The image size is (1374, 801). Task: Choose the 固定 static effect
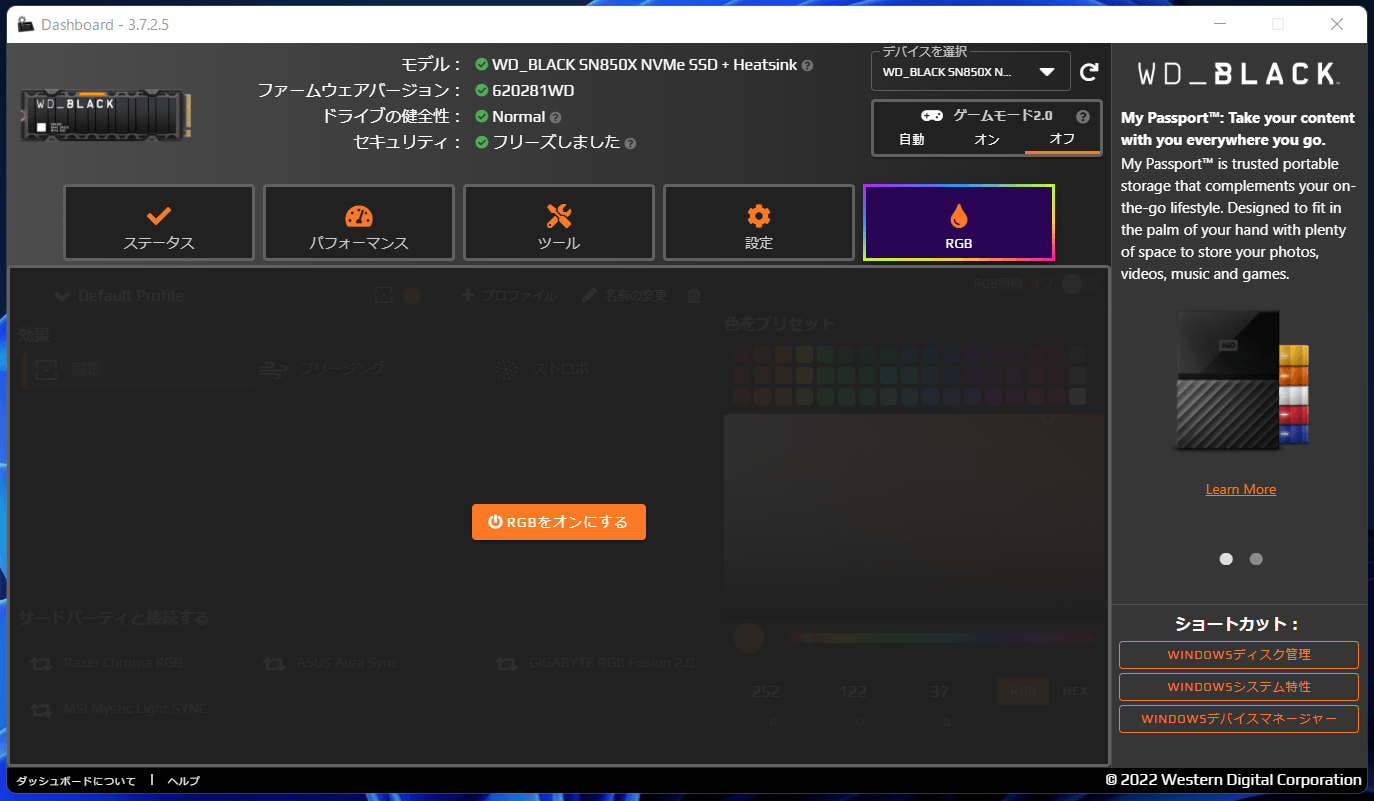138,369
